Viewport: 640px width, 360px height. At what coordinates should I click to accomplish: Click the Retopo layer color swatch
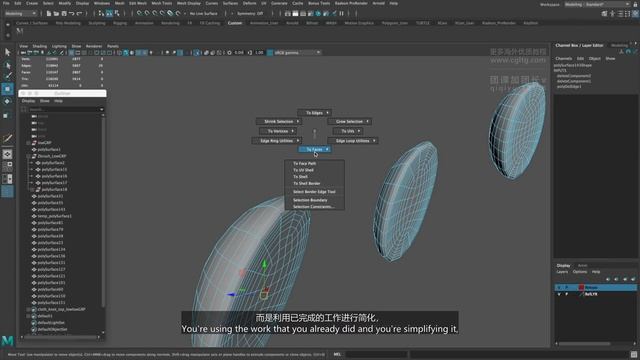click(x=581, y=288)
